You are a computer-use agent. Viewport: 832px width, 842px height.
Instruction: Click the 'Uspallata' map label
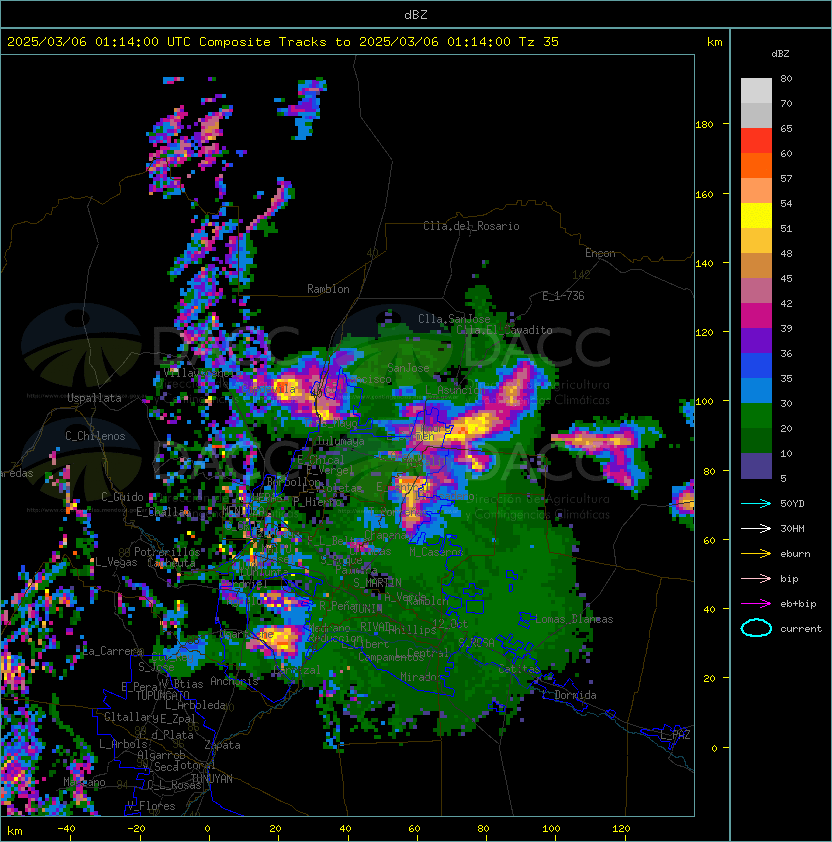point(94,398)
